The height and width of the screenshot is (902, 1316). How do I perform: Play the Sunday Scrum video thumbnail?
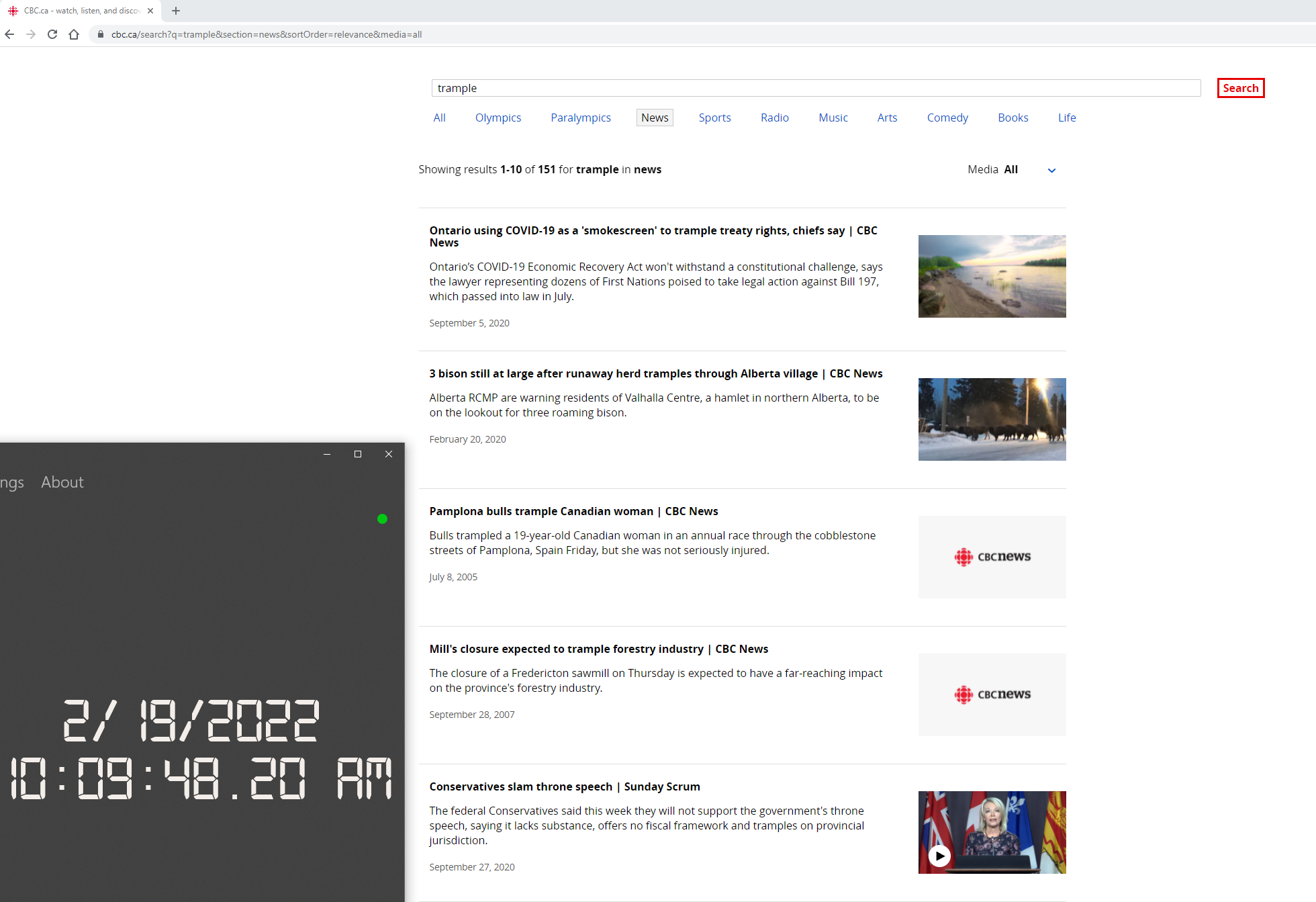click(992, 832)
